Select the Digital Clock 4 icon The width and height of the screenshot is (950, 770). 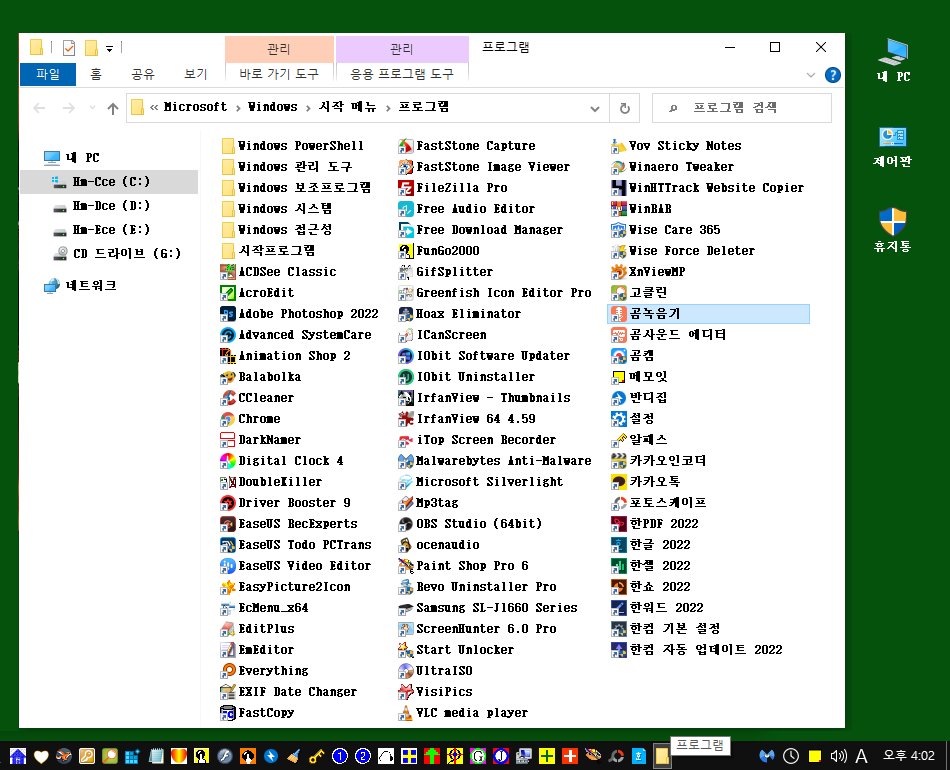pos(228,461)
